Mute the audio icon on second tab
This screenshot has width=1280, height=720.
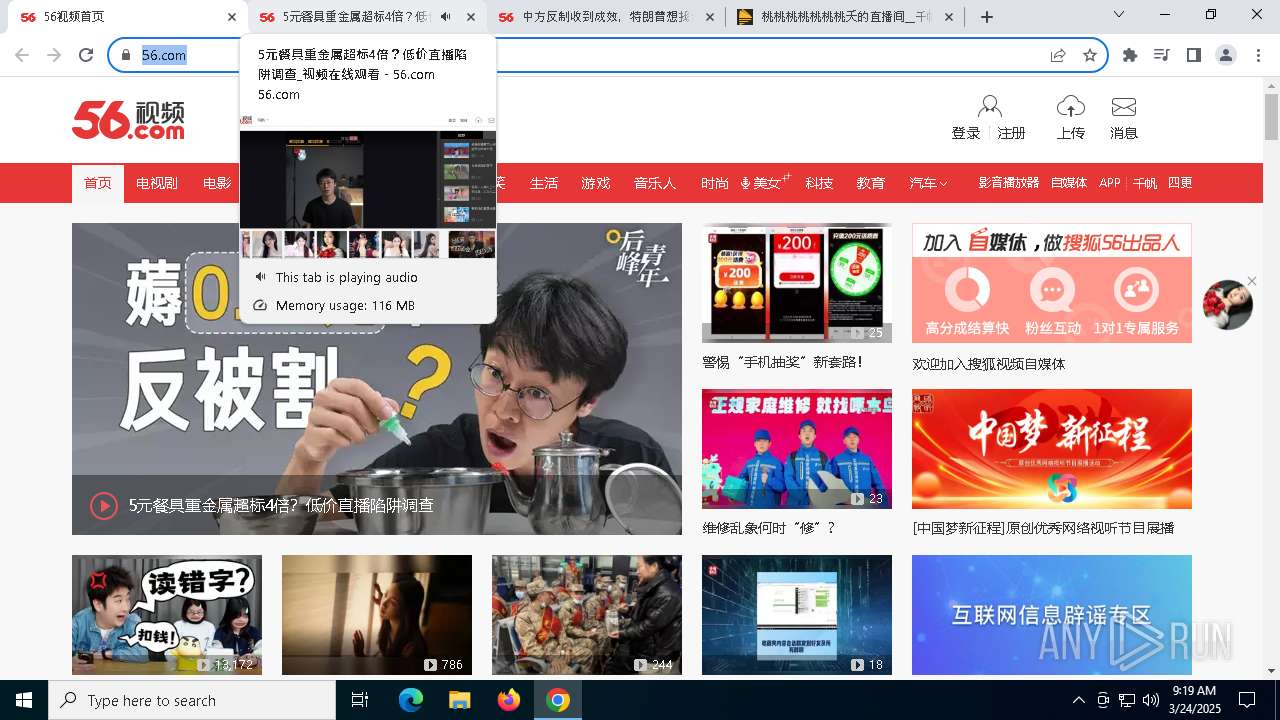[x=446, y=17]
